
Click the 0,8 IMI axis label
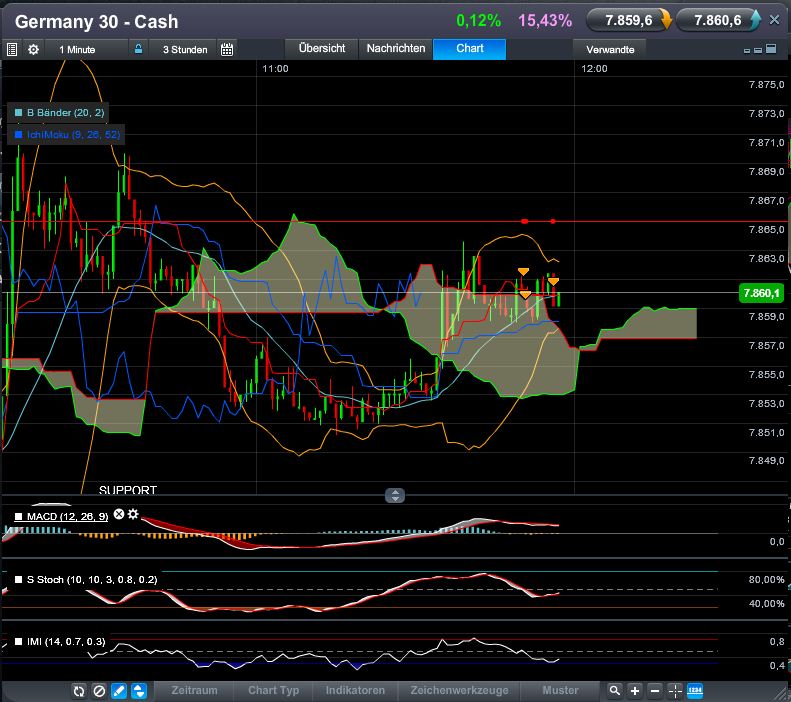pos(777,641)
